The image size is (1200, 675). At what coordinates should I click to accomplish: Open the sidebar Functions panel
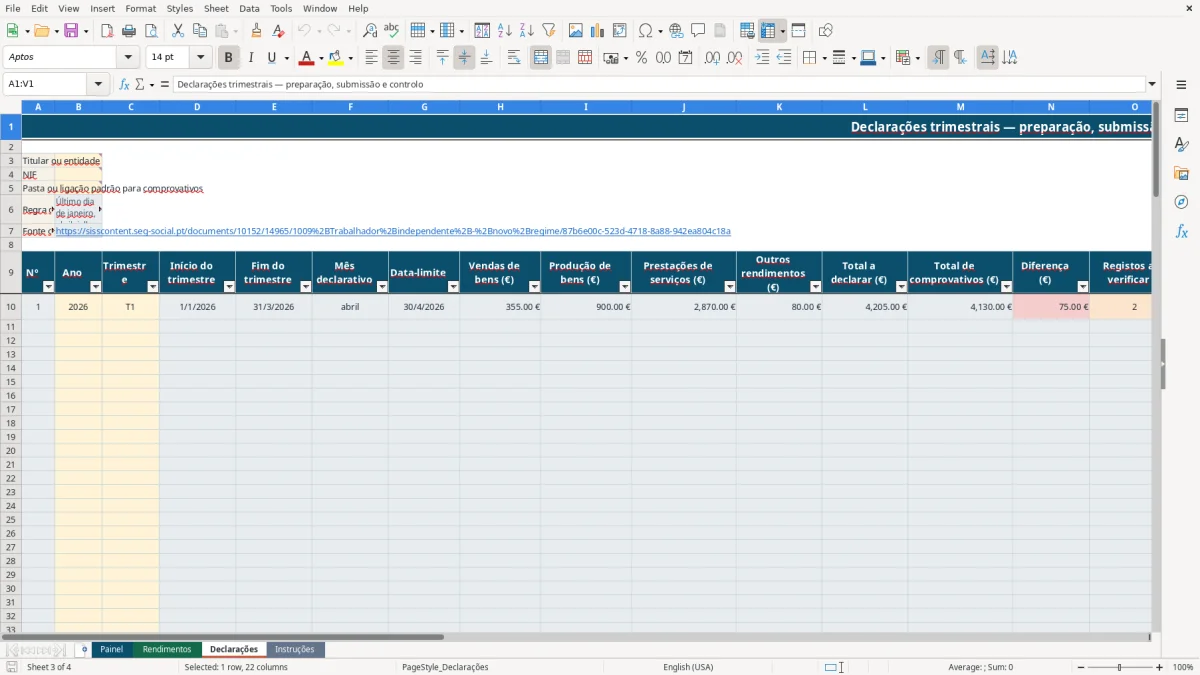tap(1181, 231)
